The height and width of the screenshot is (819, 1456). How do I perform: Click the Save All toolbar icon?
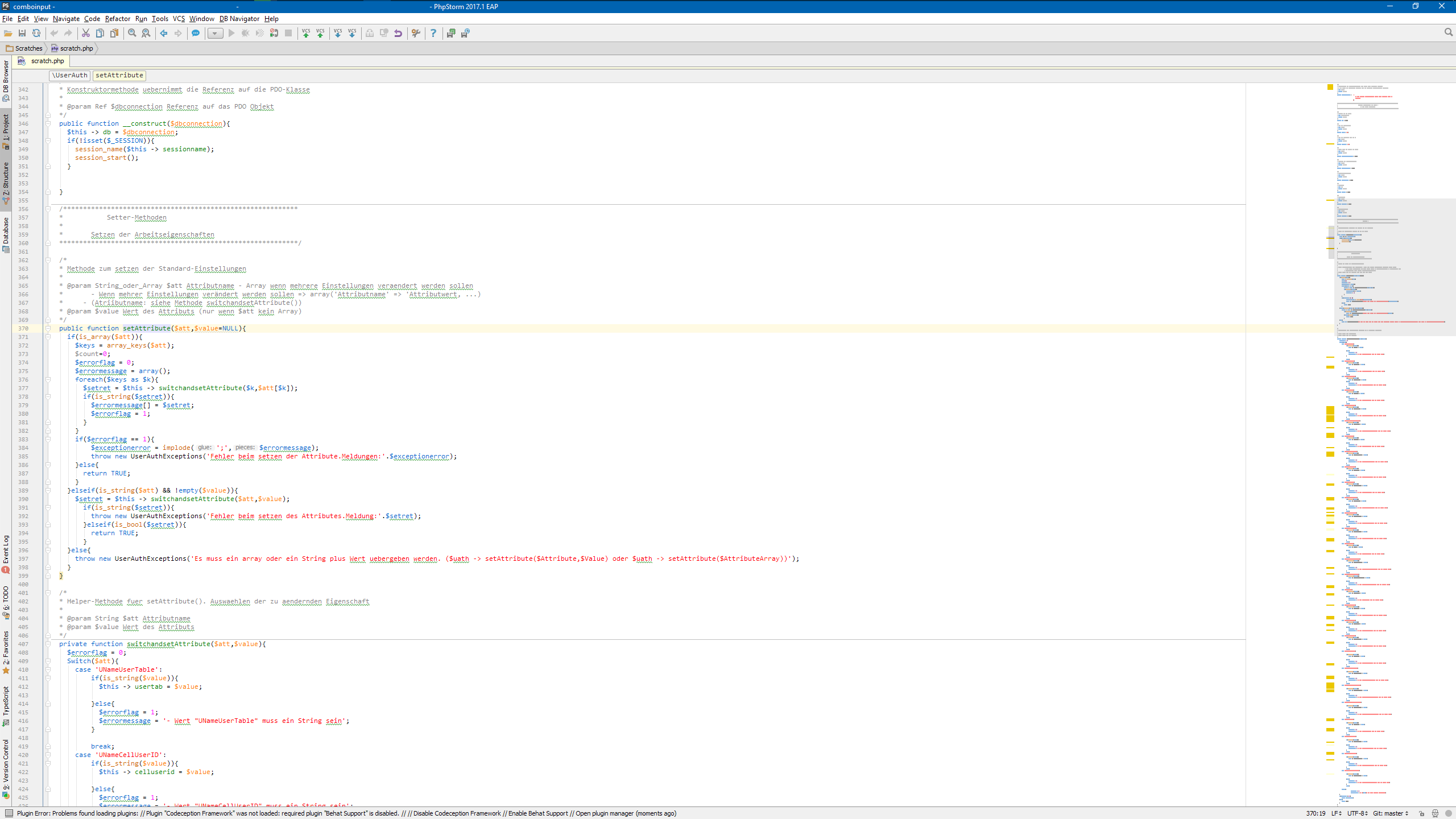pos(22,33)
